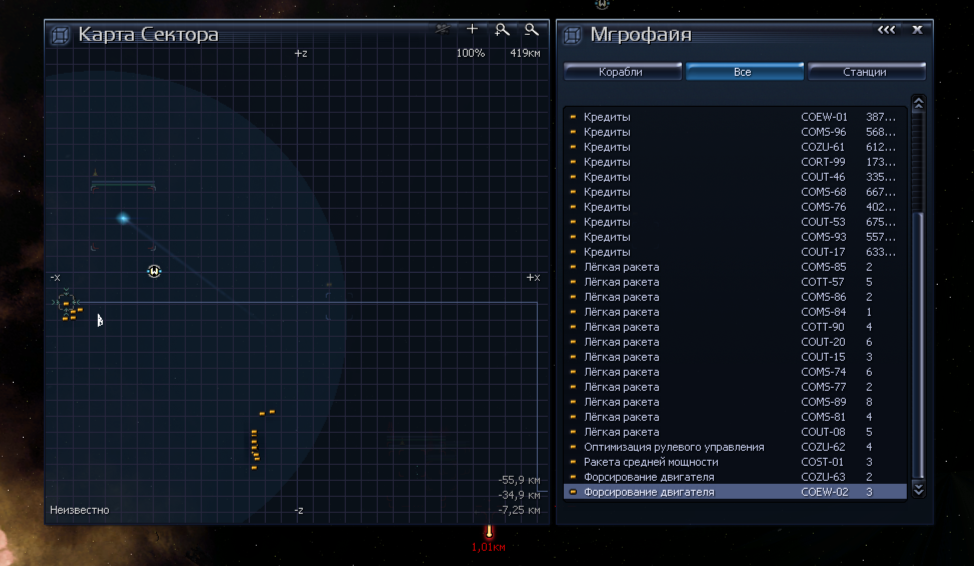974x566 pixels.
Task: Select Форсирование двигателя row COZU-63
Action: [735, 477]
